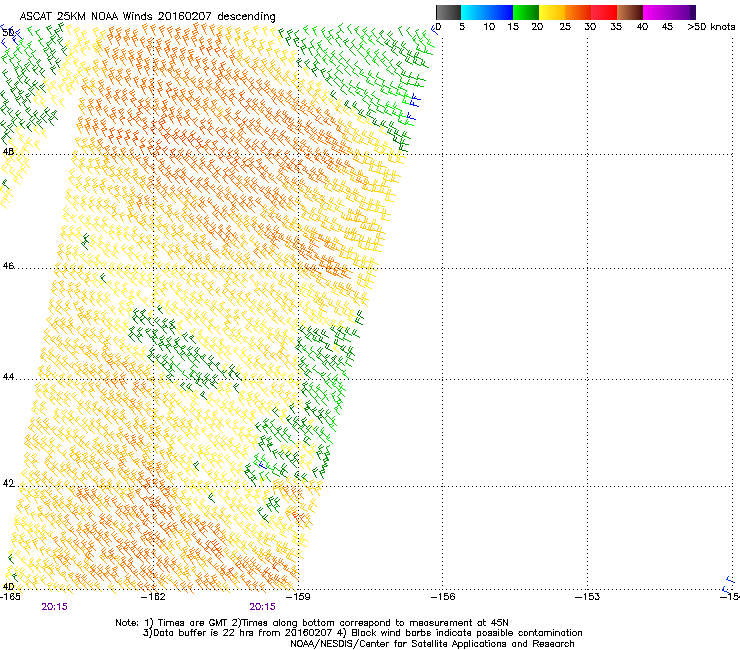Click the latitude label '42'
740x650 pixels.
pos(8,483)
